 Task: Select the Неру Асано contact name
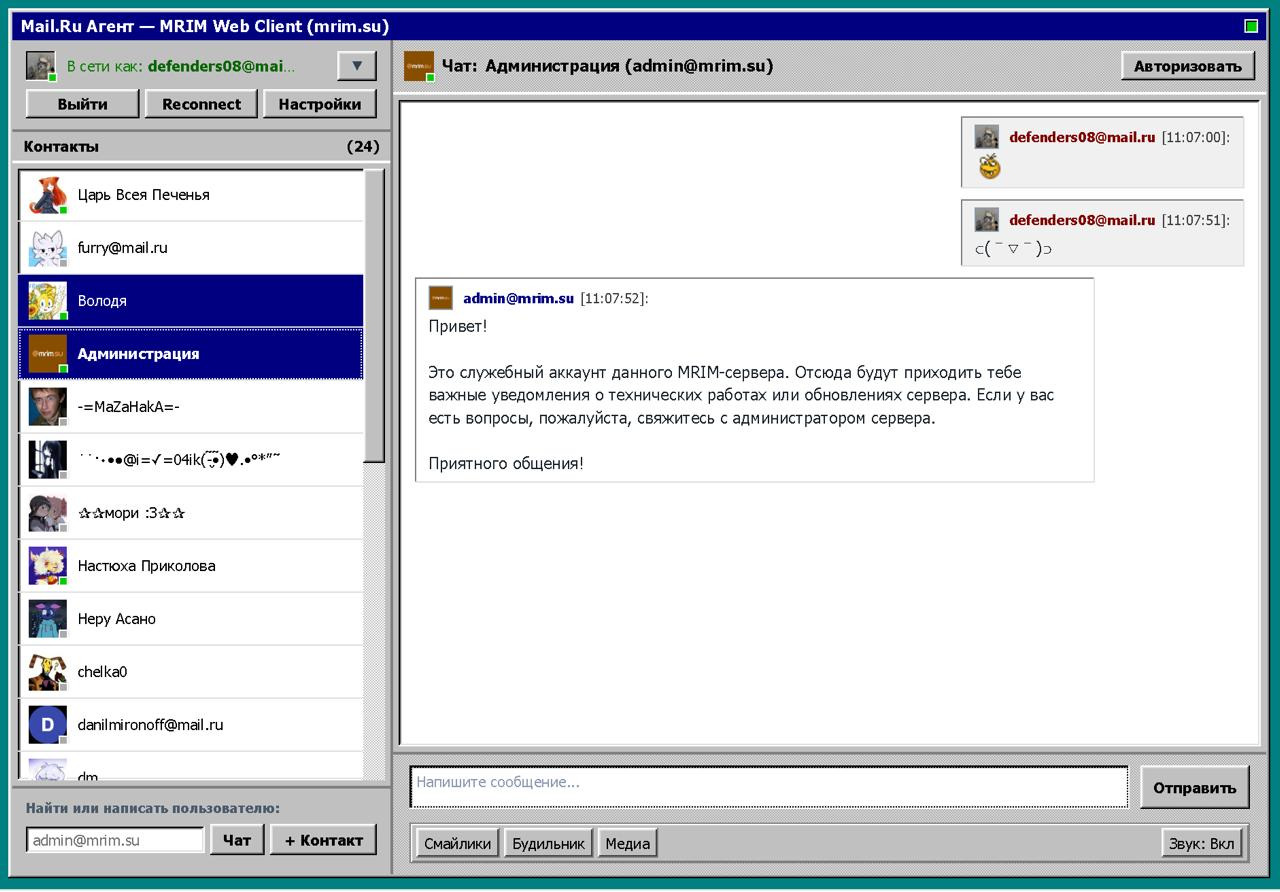click(x=117, y=619)
